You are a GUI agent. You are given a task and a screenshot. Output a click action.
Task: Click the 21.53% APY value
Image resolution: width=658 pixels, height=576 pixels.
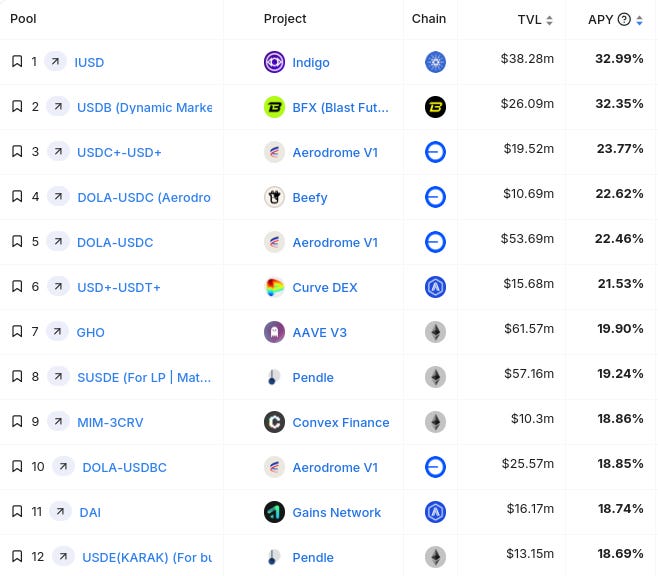[620, 284]
